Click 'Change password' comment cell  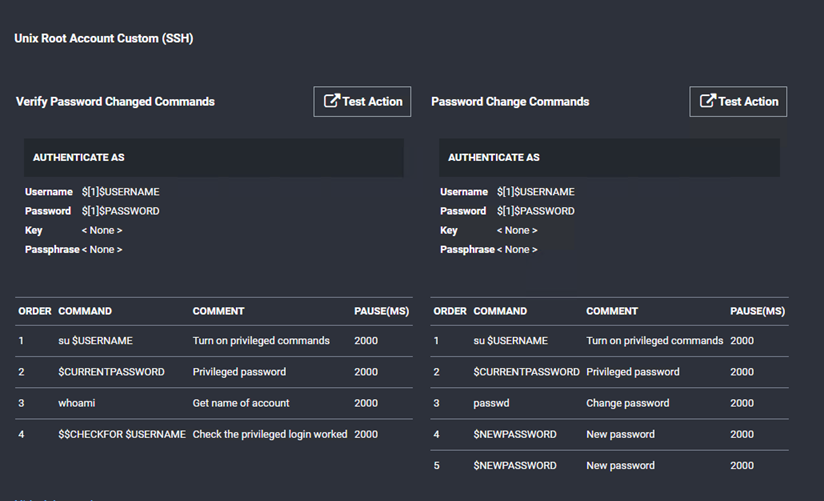click(627, 403)
